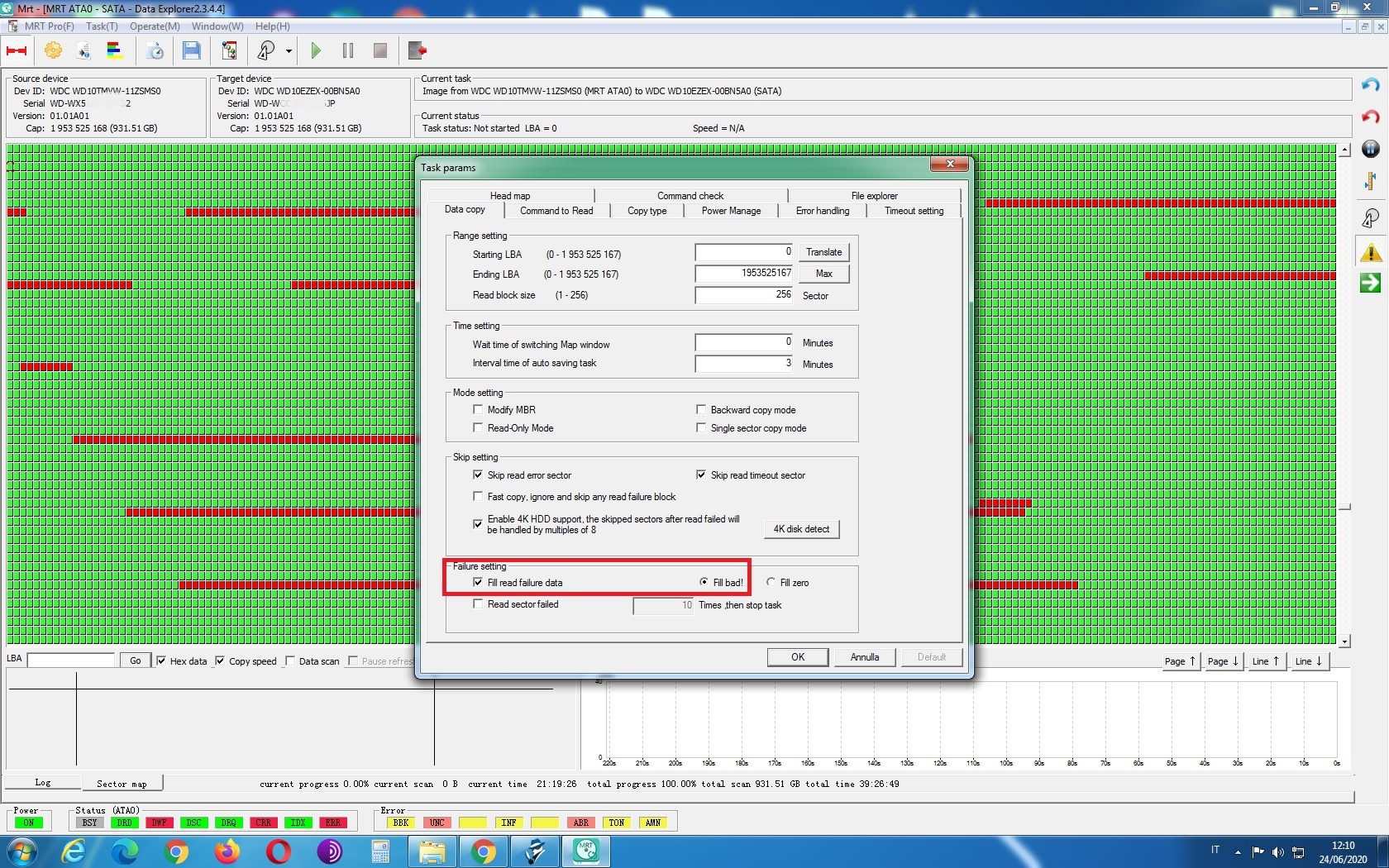Start the task with the green play icon
Image resolution: width=1389 pixels, height=868 pixels.
coord(316,51)
